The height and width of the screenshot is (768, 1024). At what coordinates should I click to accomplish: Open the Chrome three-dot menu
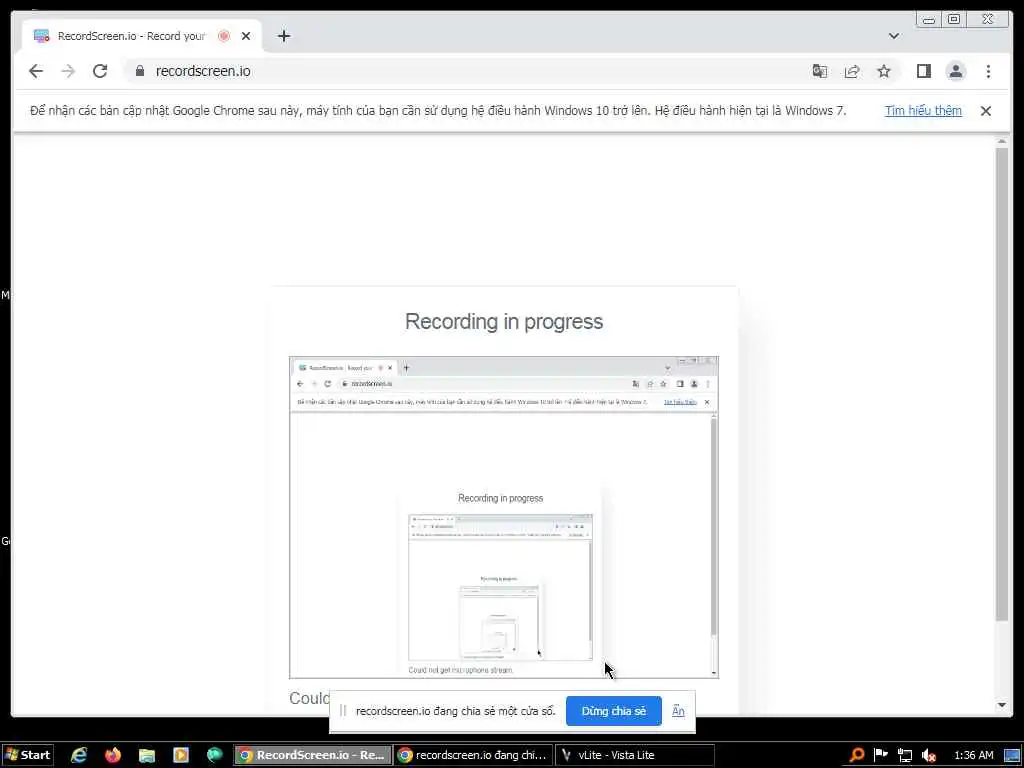point(988,71)
